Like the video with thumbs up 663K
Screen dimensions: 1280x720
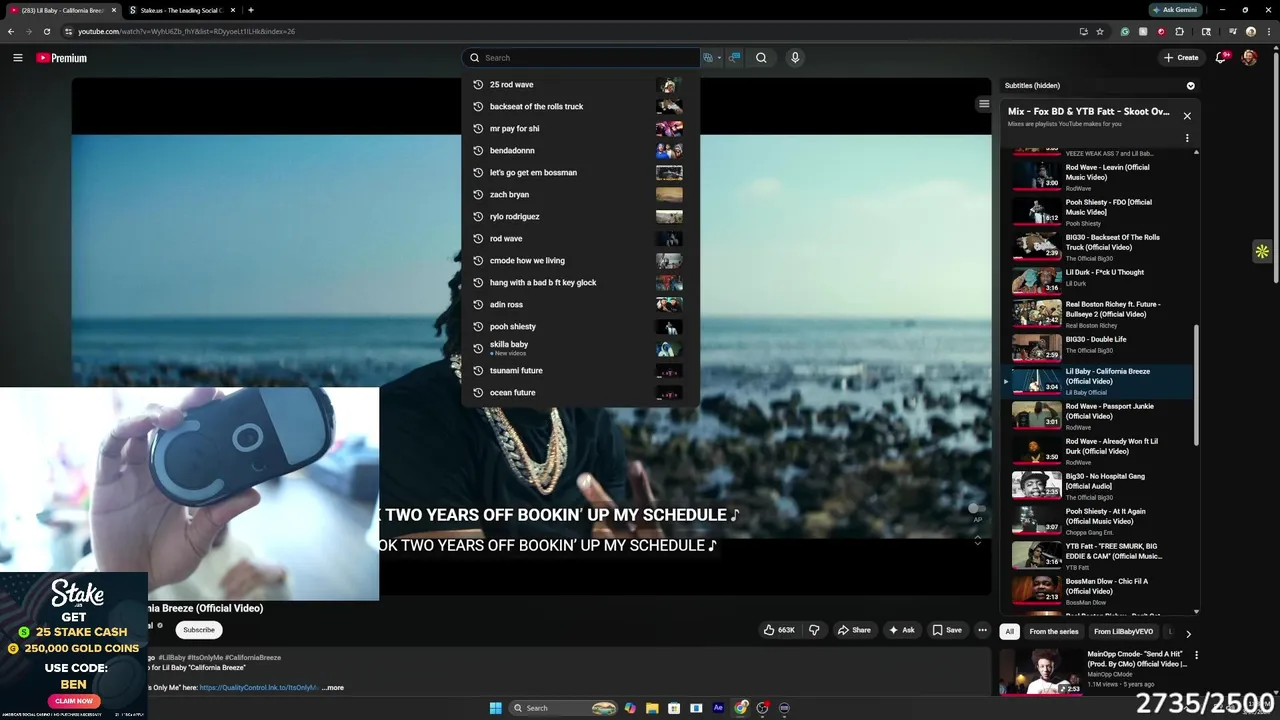[779, 630]
